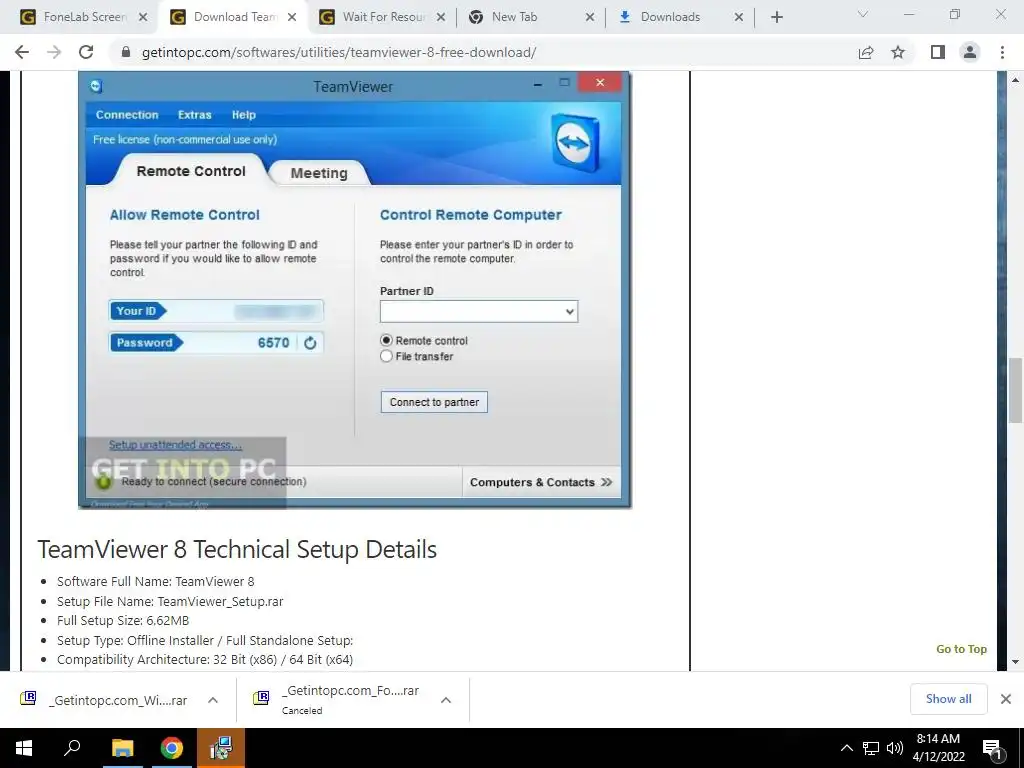Open the volume tray icon
Screen dimensions: 1024x768
pos(895,748)
